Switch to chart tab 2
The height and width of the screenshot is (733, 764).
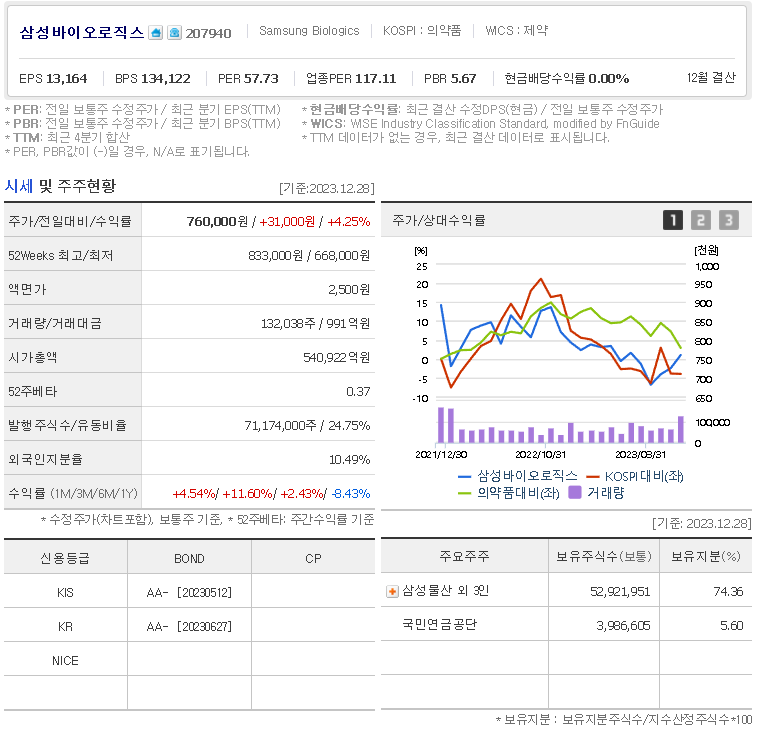tap(701, 220)
